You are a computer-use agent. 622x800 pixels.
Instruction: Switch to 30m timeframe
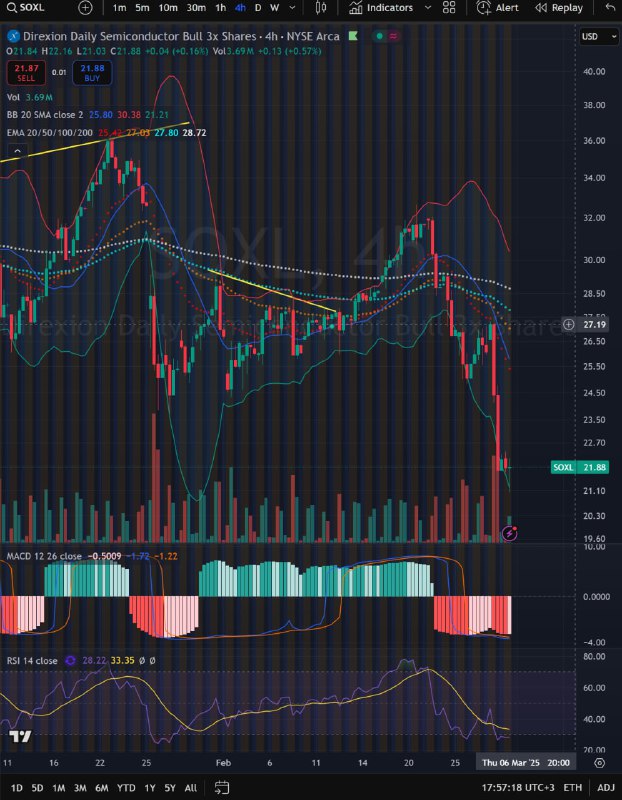196,8
